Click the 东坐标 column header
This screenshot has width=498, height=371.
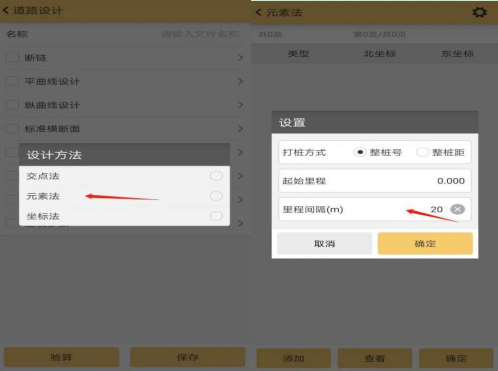click(x=457, y=53)
